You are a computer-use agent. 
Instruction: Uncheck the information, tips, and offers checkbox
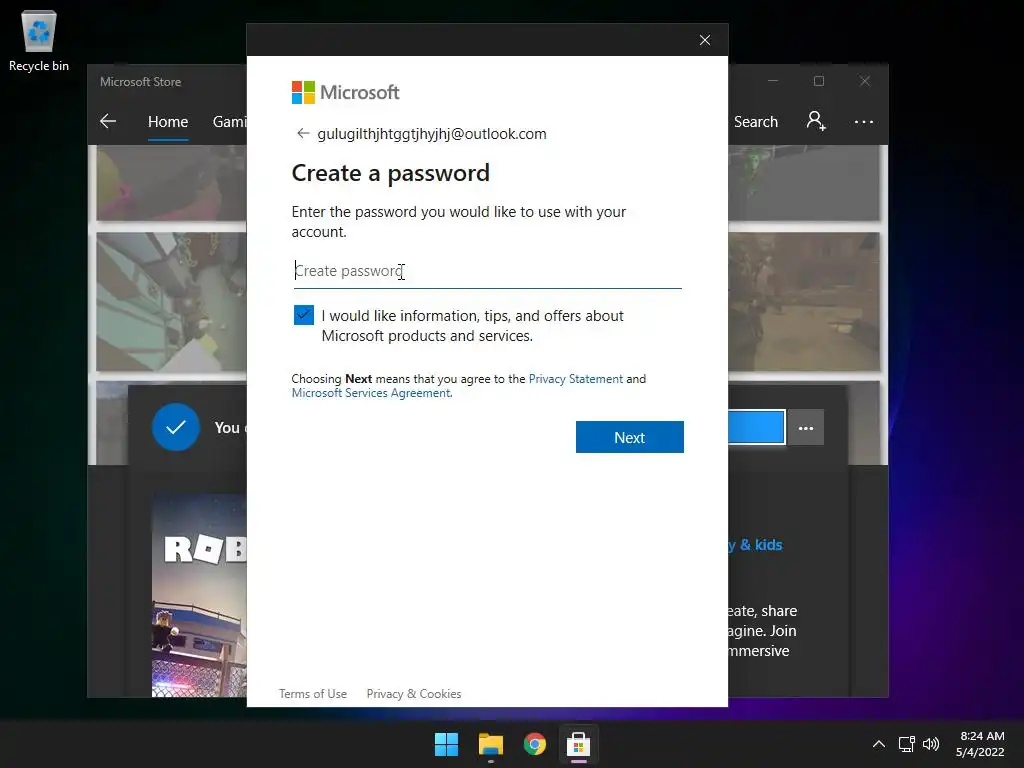(x=304, y=315)
